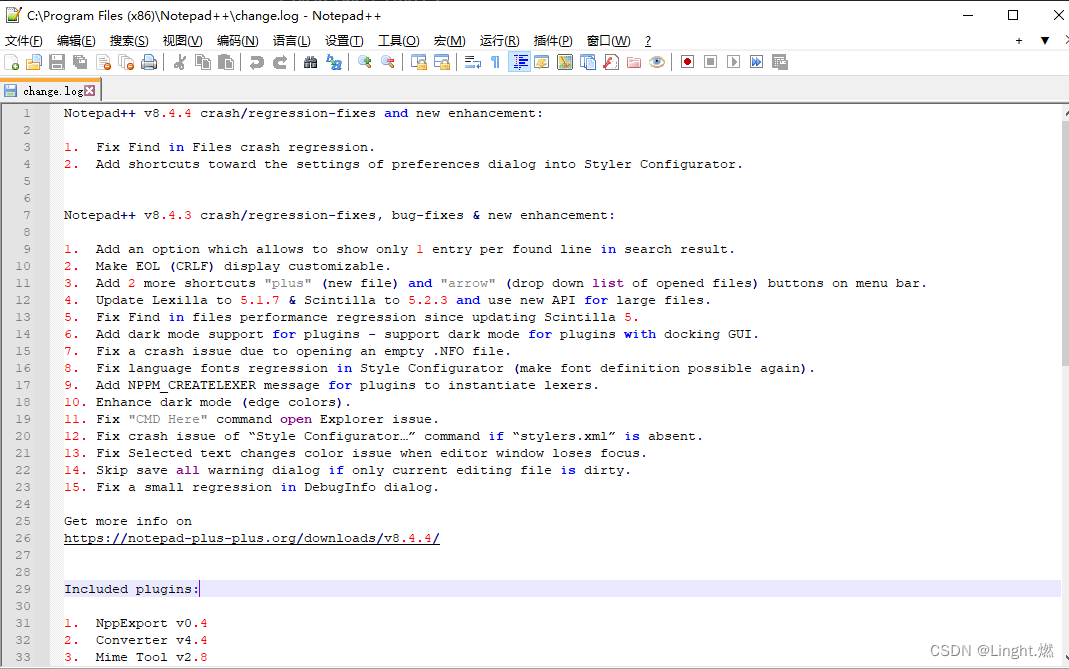Redo action with the Redo arrow

pyautogui.click(x=280, y=63)
